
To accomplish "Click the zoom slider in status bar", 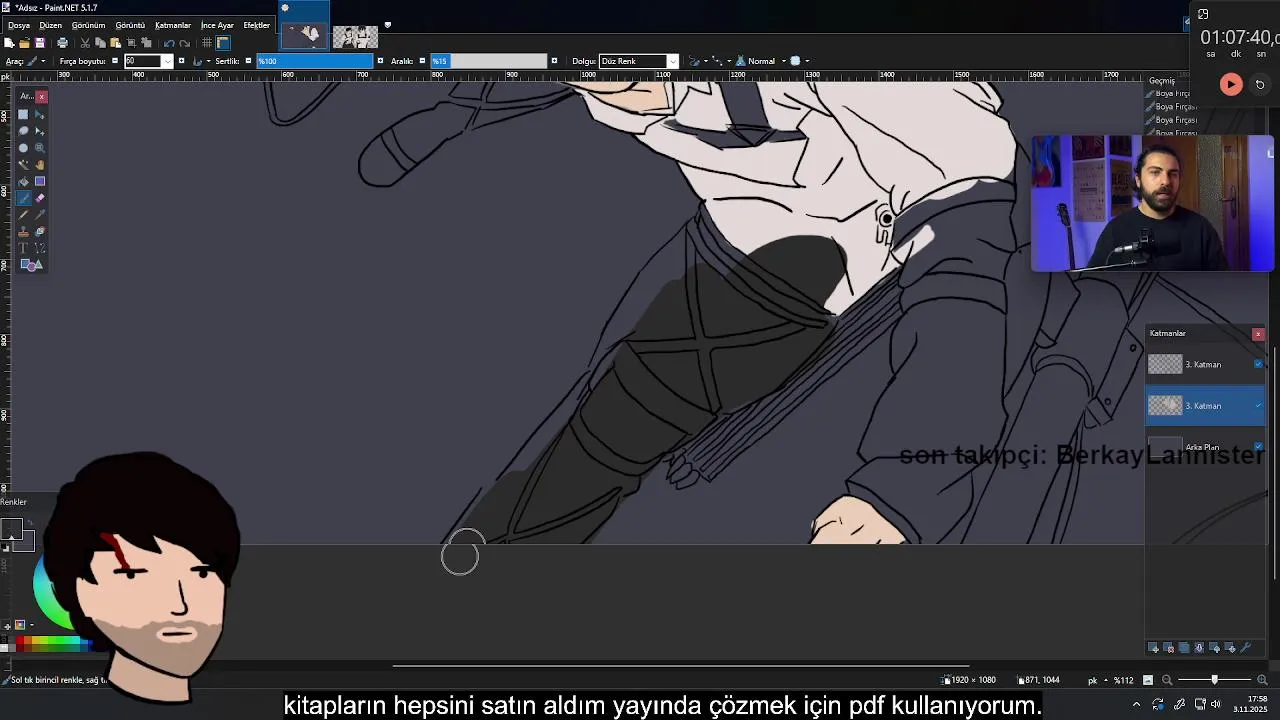I will pyautogui.click(x=1214, y=680).
